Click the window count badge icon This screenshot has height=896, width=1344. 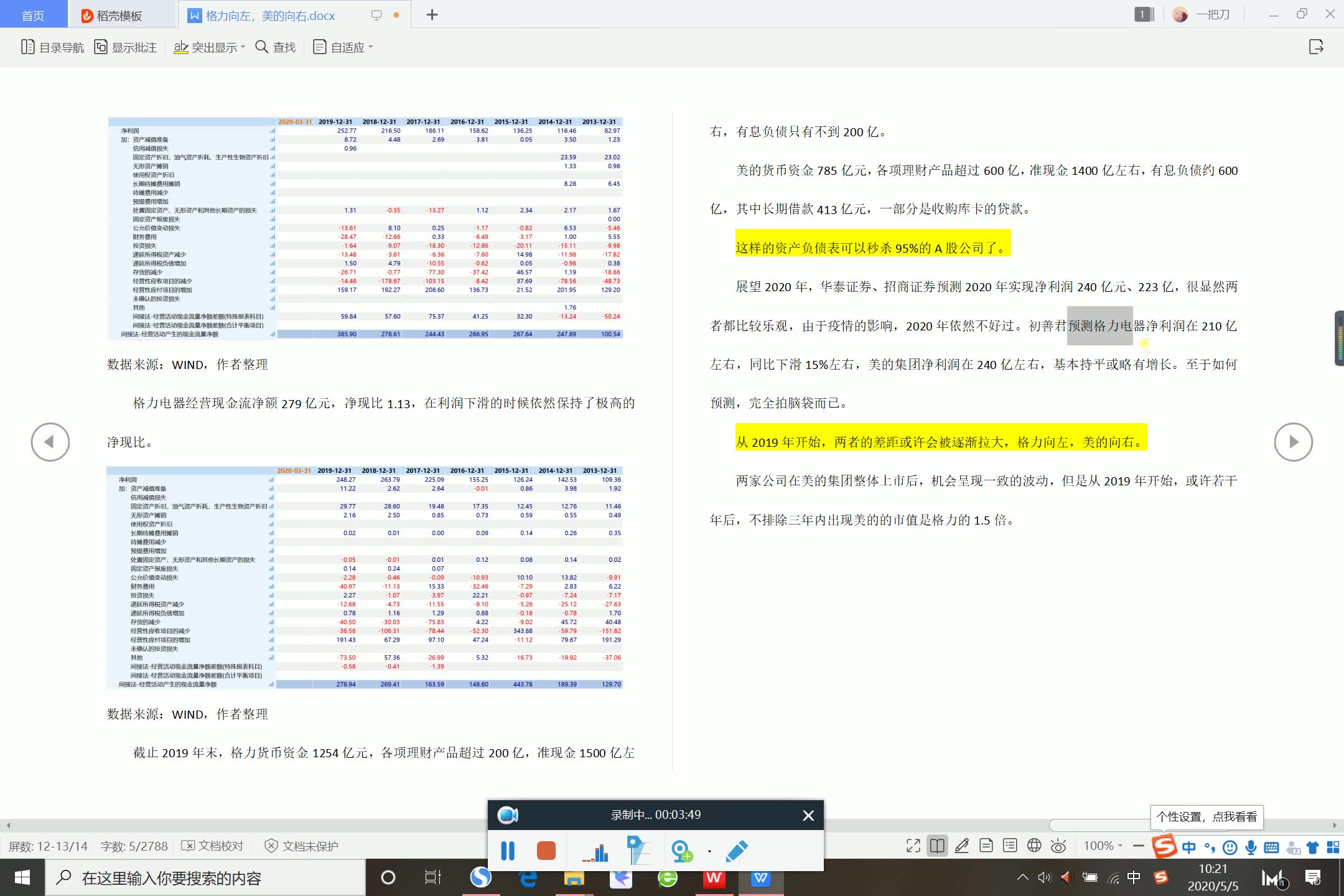(1144, 14)
